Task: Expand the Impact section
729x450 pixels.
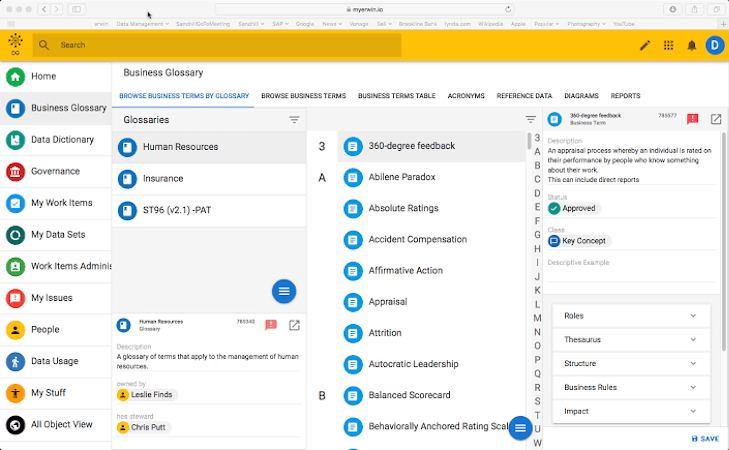Action: pos(631,411)
